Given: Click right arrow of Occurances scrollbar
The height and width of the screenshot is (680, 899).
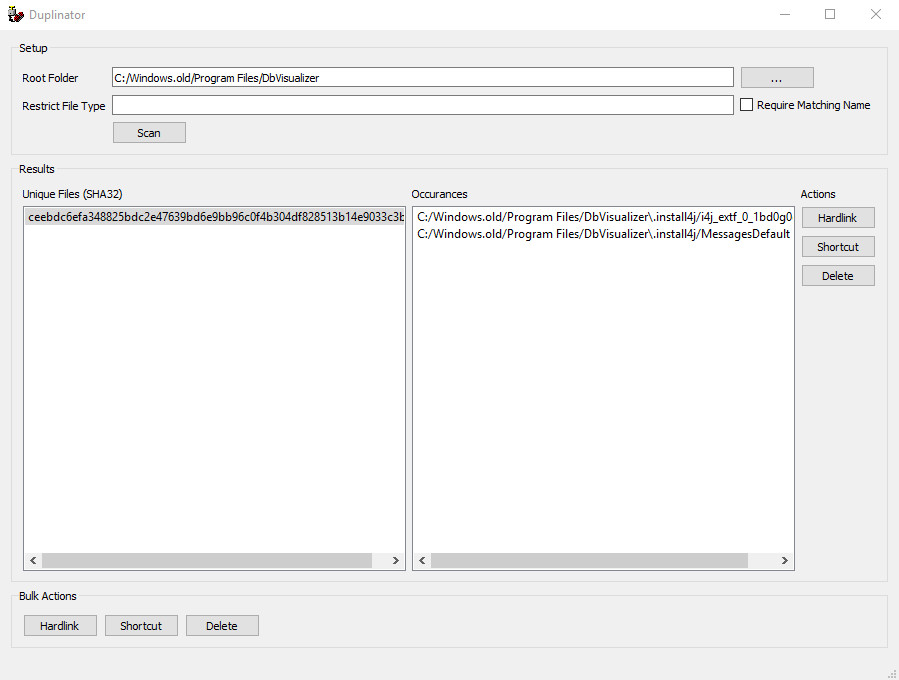Looking at the screenshot, I should [785, 560].
